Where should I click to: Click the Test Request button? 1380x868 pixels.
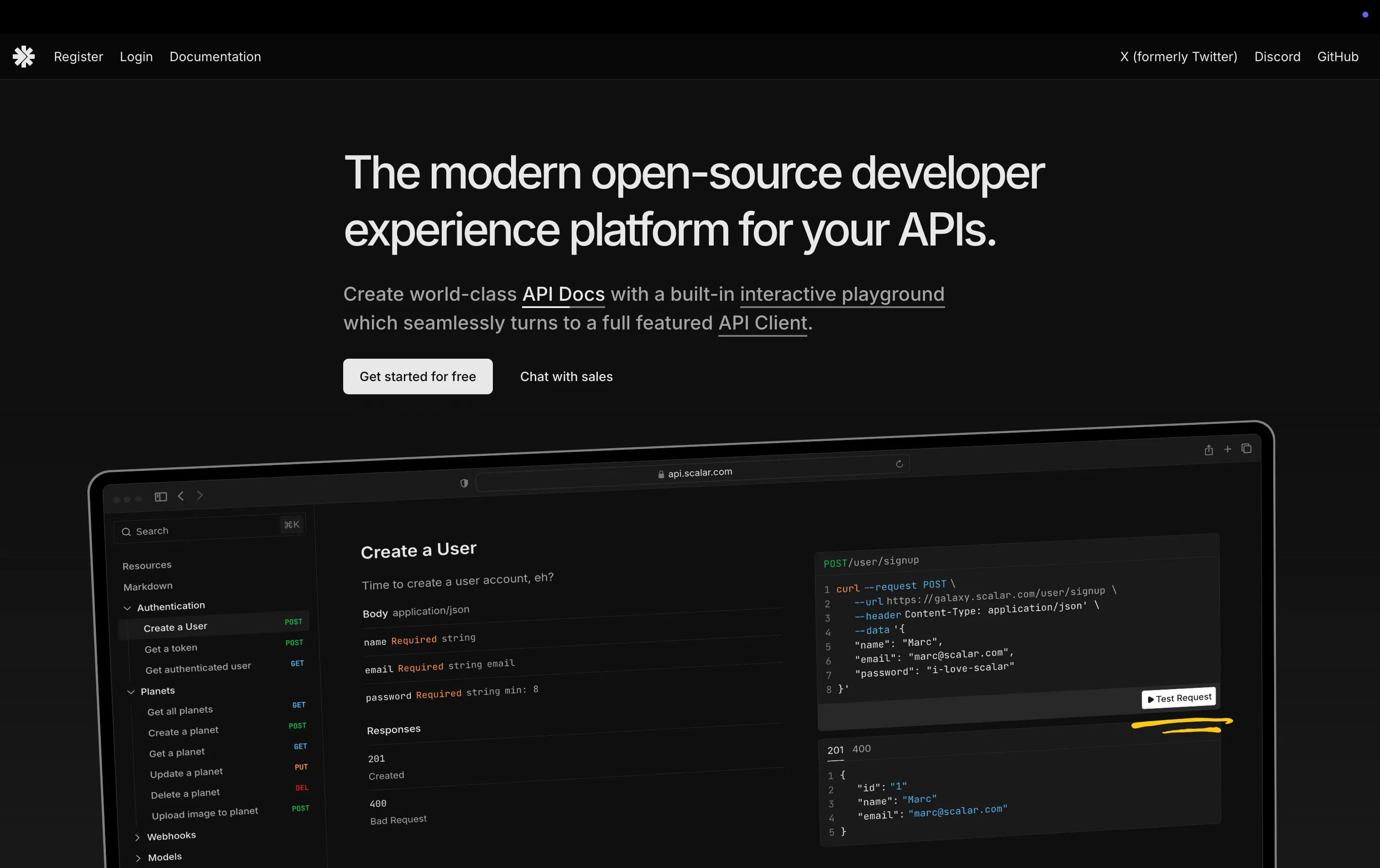(x=1179, y=698)
